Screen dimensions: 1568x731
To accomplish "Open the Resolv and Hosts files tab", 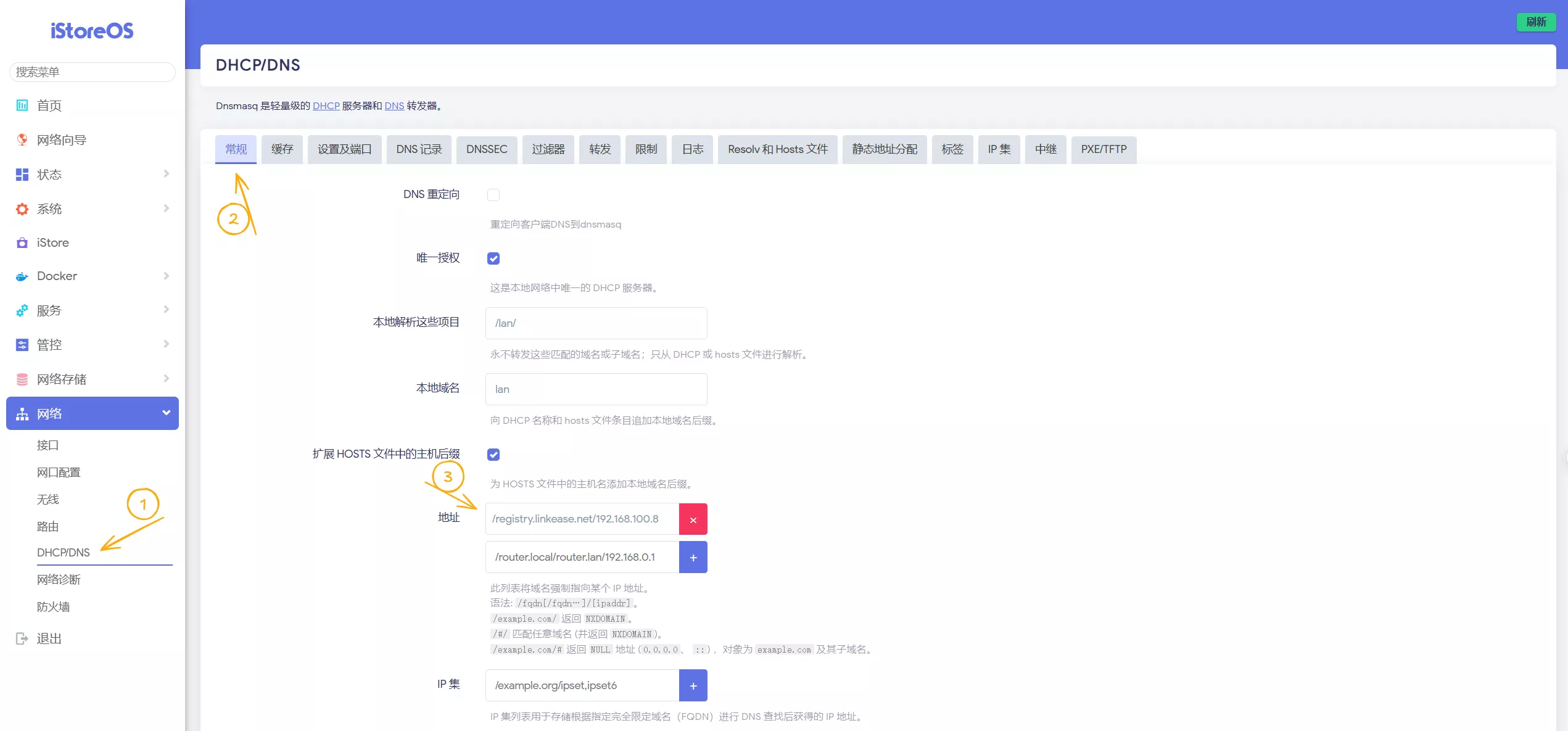I will (777, 149).
